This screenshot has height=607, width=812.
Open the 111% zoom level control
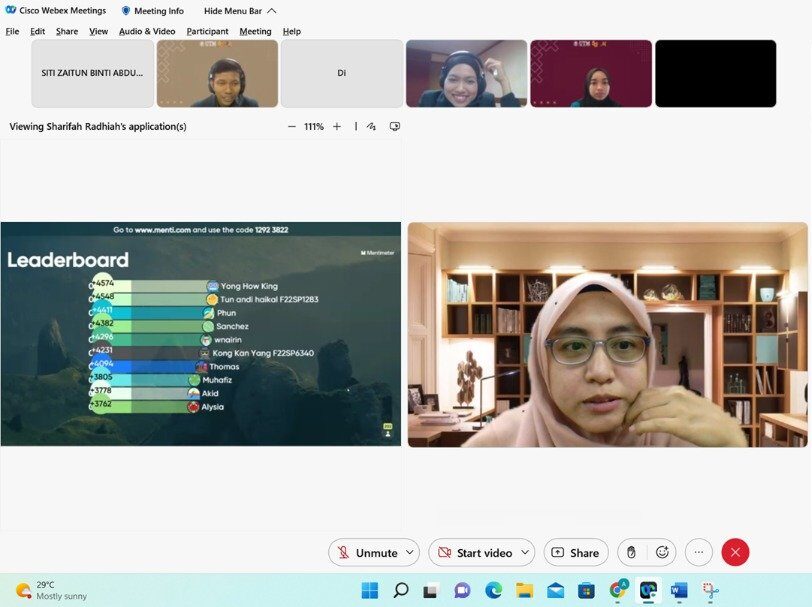tap(314, 127)
